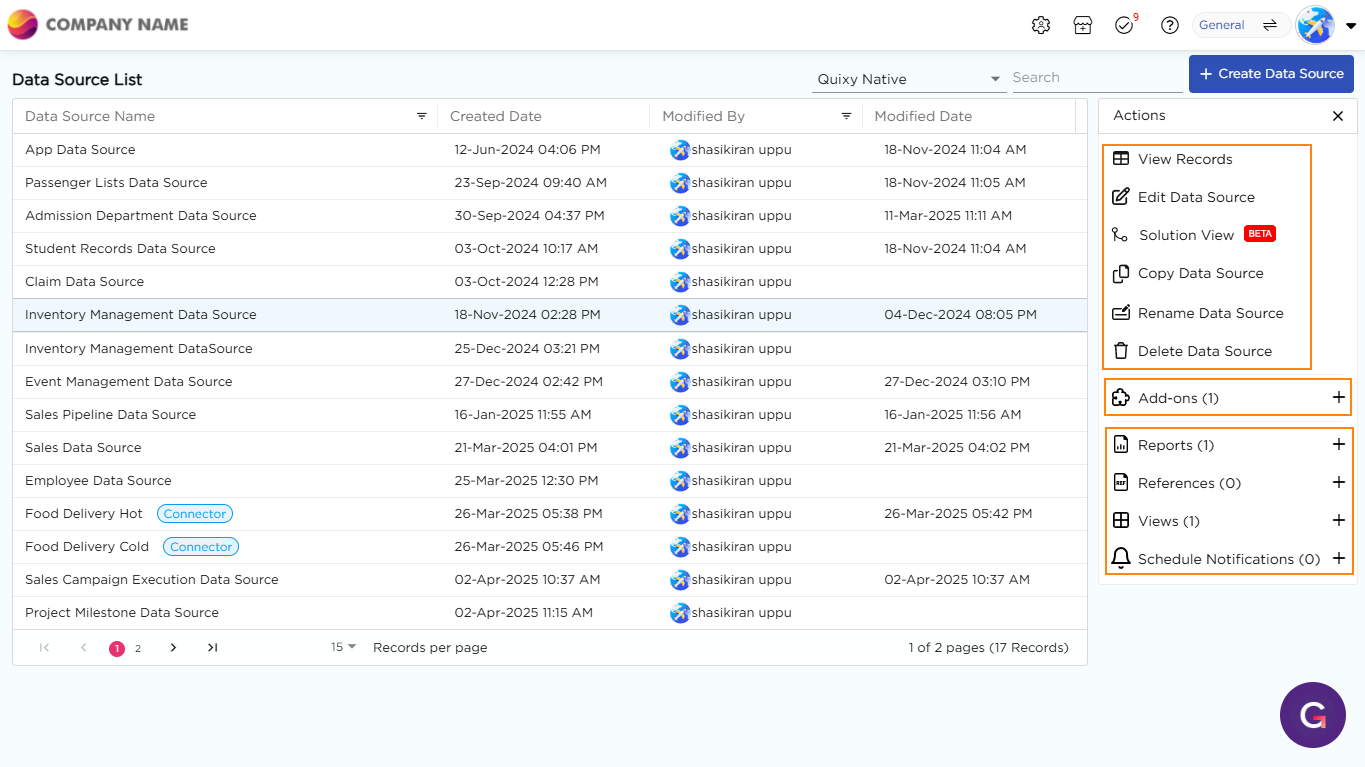
Task: Open the app store icon in header
Action: coord(1083,25)
